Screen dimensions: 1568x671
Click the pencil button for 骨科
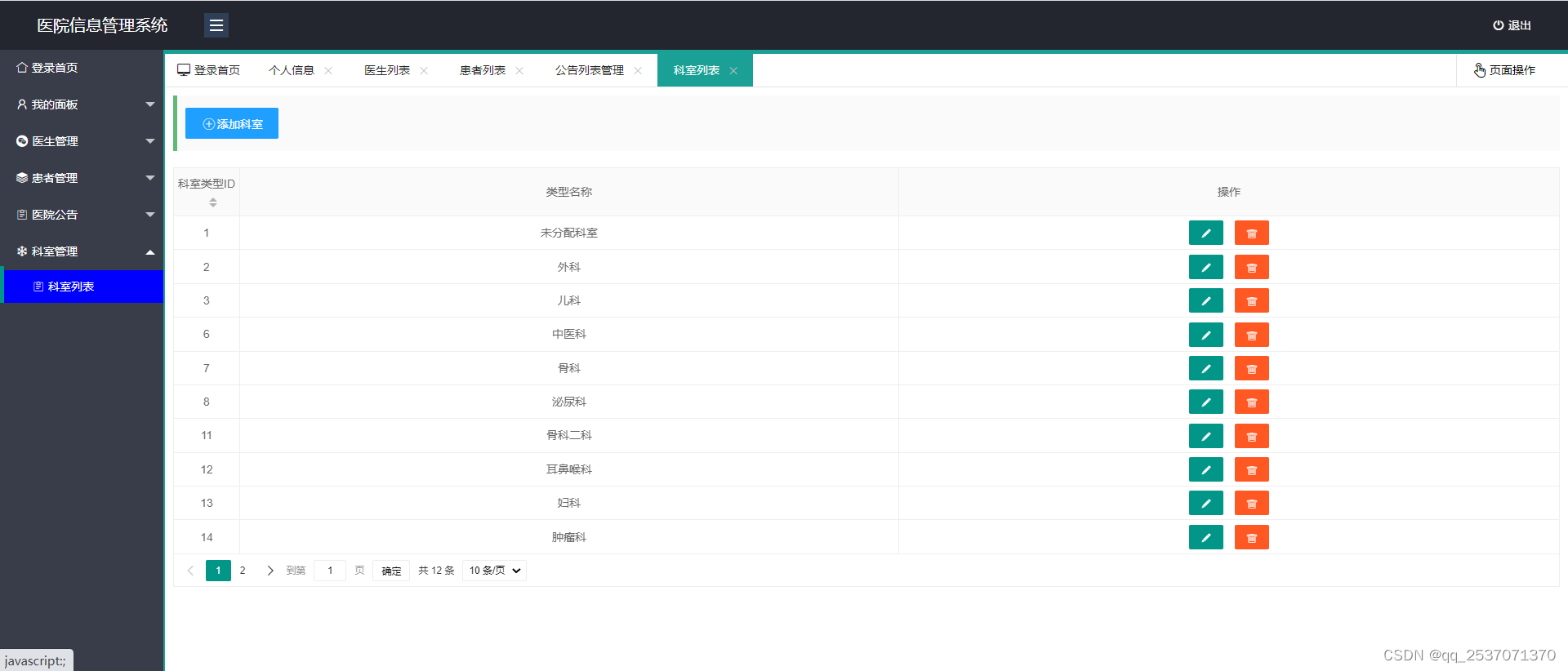point(1205,369)
